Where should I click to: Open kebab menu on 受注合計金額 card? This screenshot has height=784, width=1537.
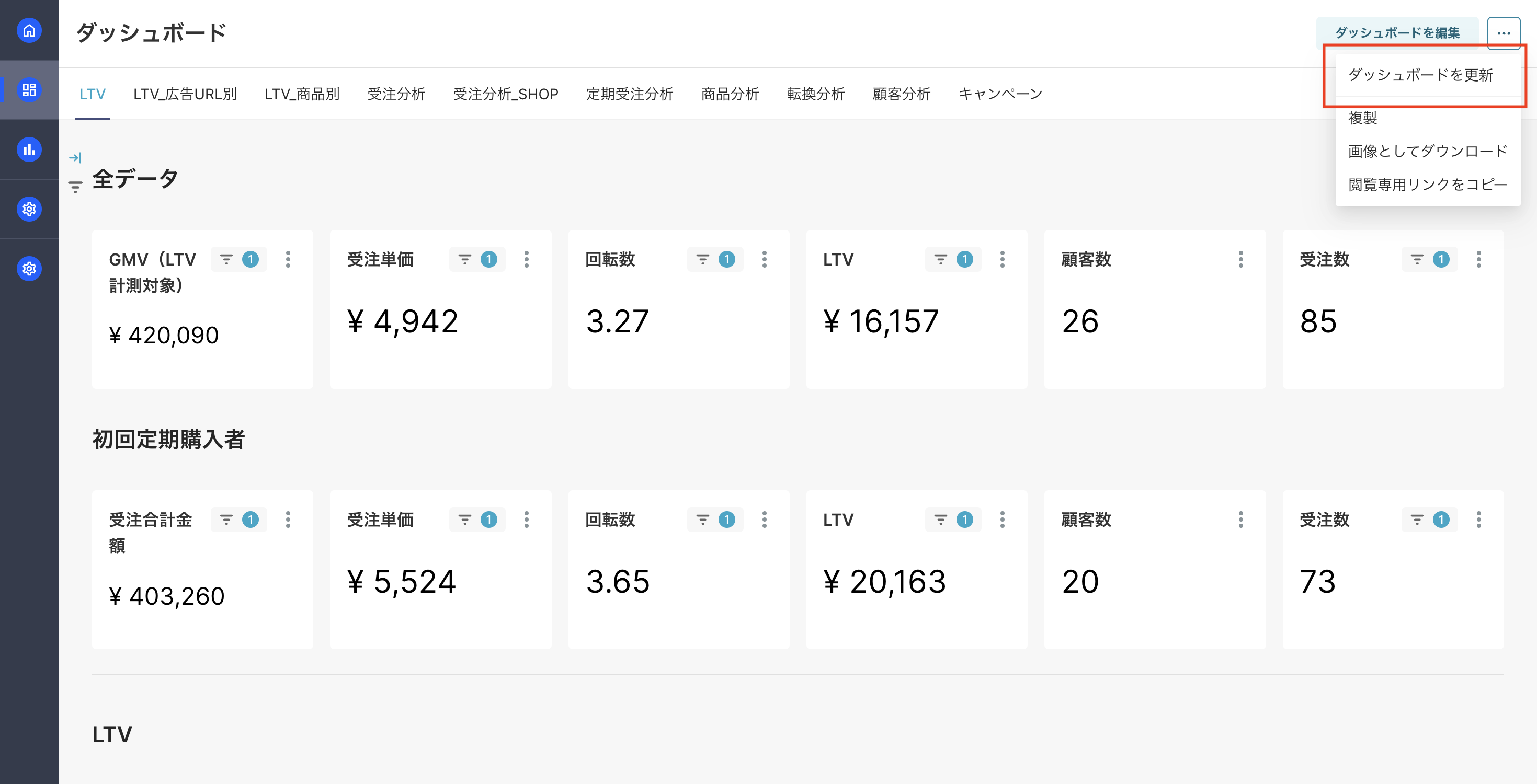point(288,520)
